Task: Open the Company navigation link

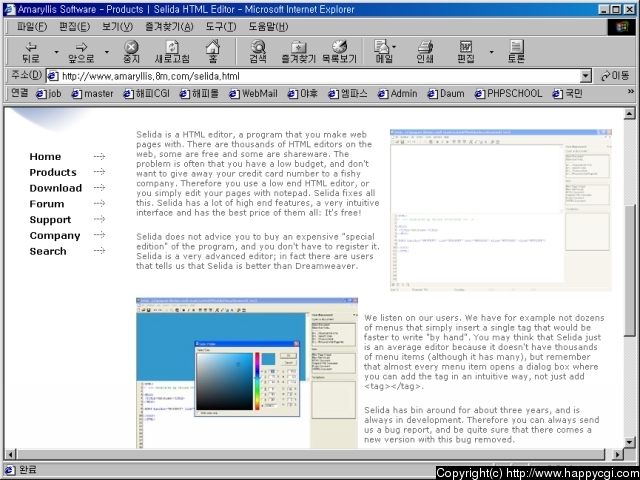Action: coord(55,236)
